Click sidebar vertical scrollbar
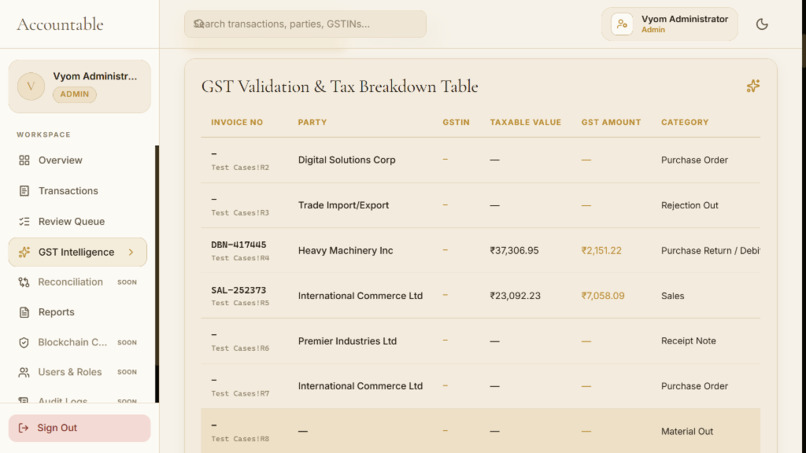Screen dimensions: 806x453 click(157, 274)
